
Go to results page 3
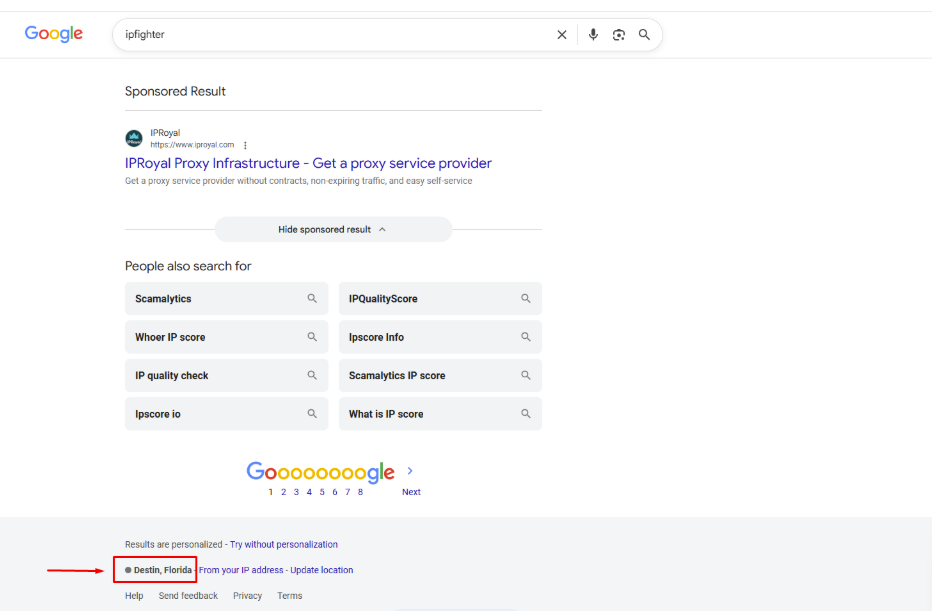pyautogui.click(x=296, y=492)
